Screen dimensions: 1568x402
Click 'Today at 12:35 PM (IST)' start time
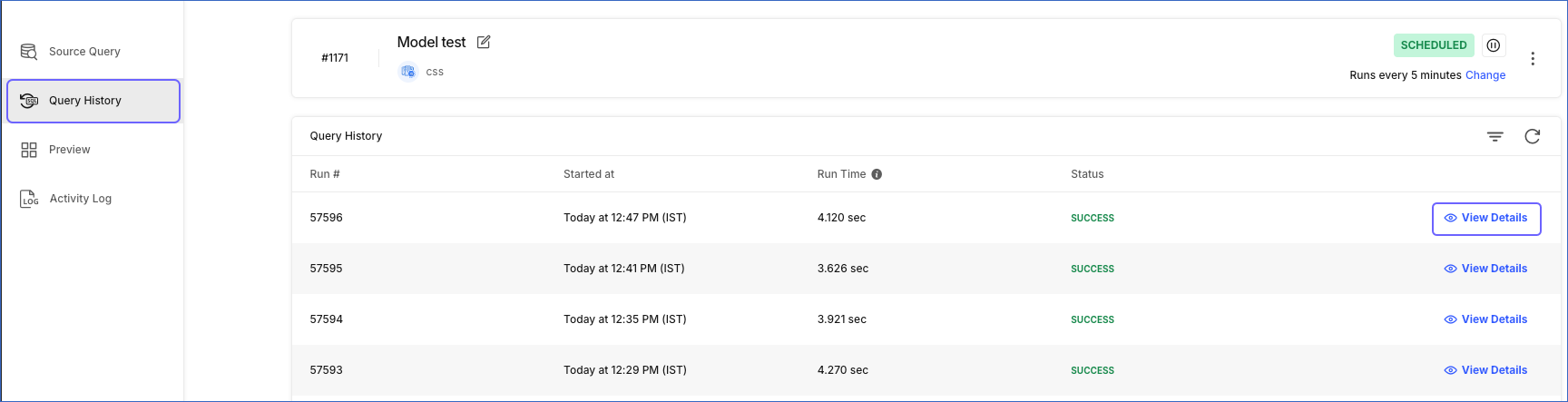click(x=625, y=319)
